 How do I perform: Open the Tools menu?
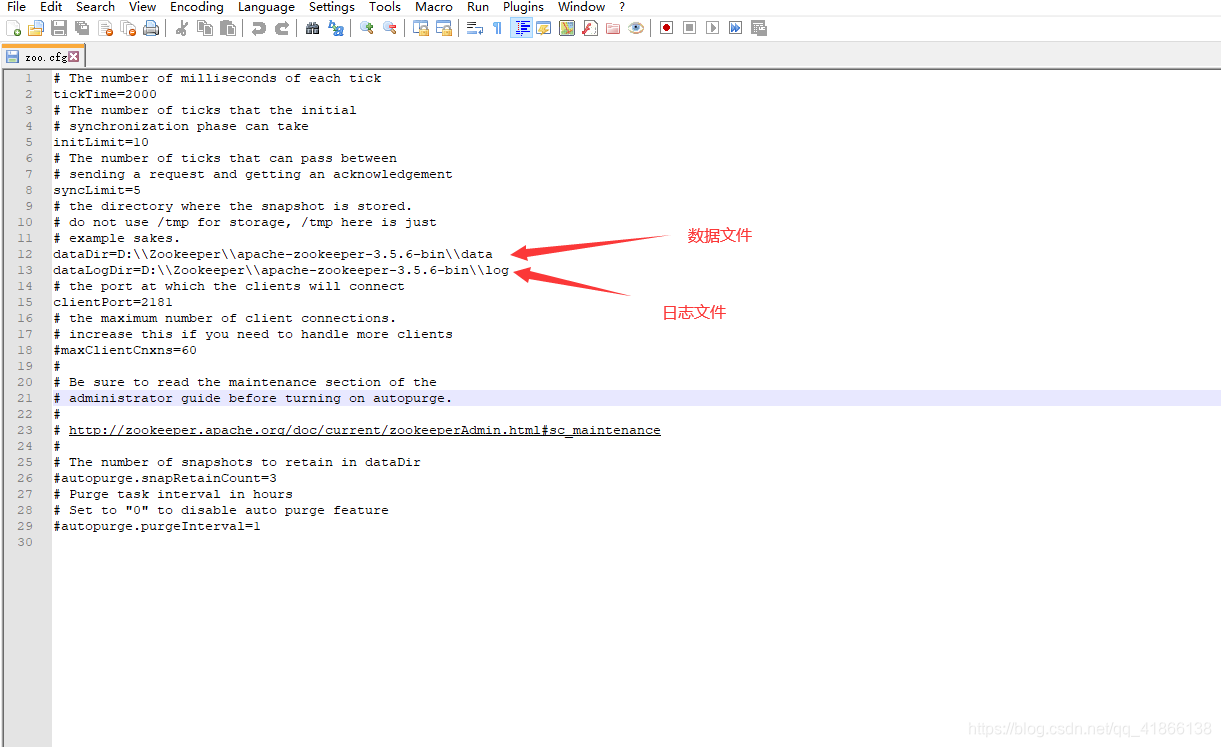(x=385, y=7)
